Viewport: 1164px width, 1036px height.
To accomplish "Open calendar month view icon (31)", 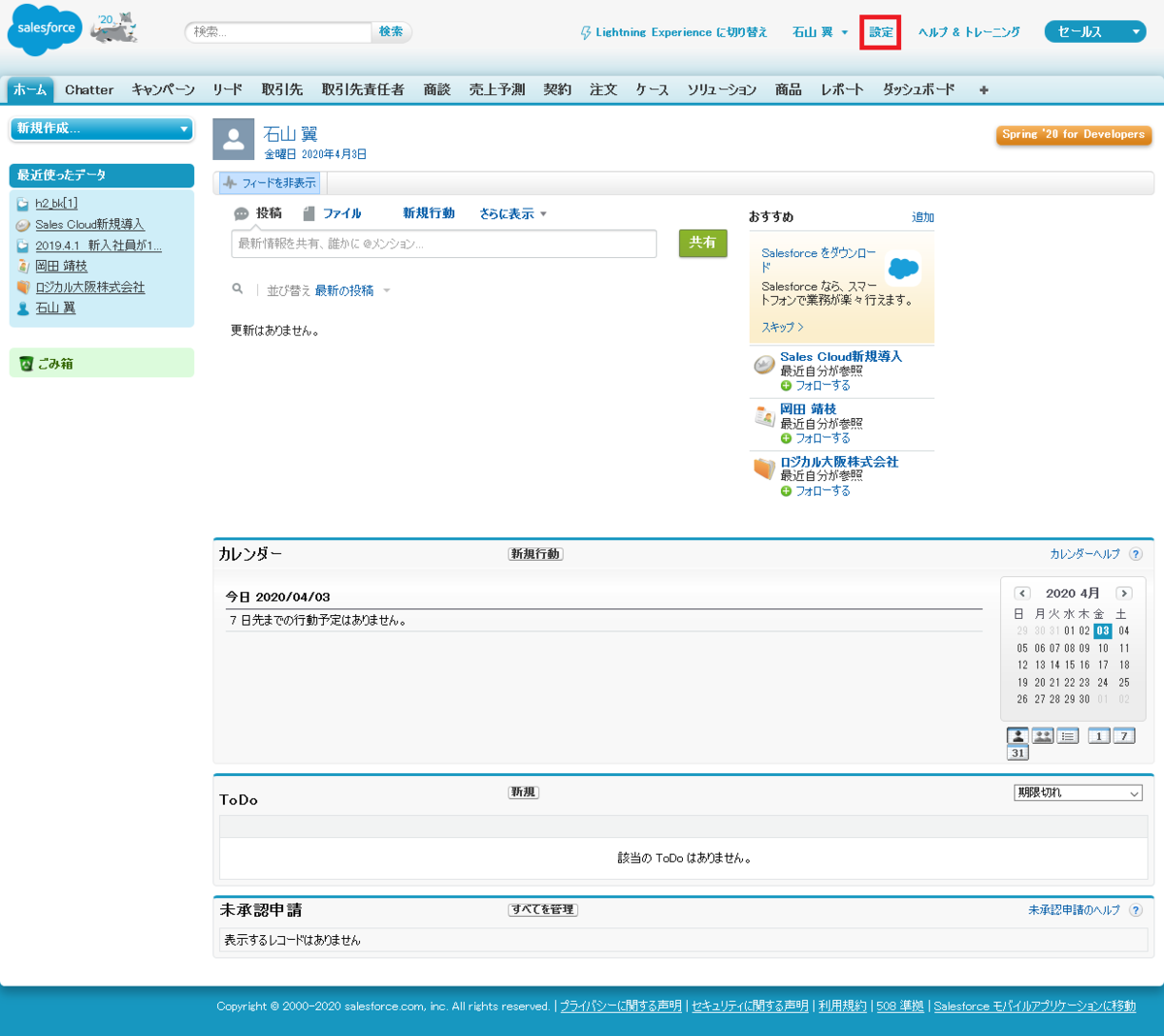I will point(1018,753).
